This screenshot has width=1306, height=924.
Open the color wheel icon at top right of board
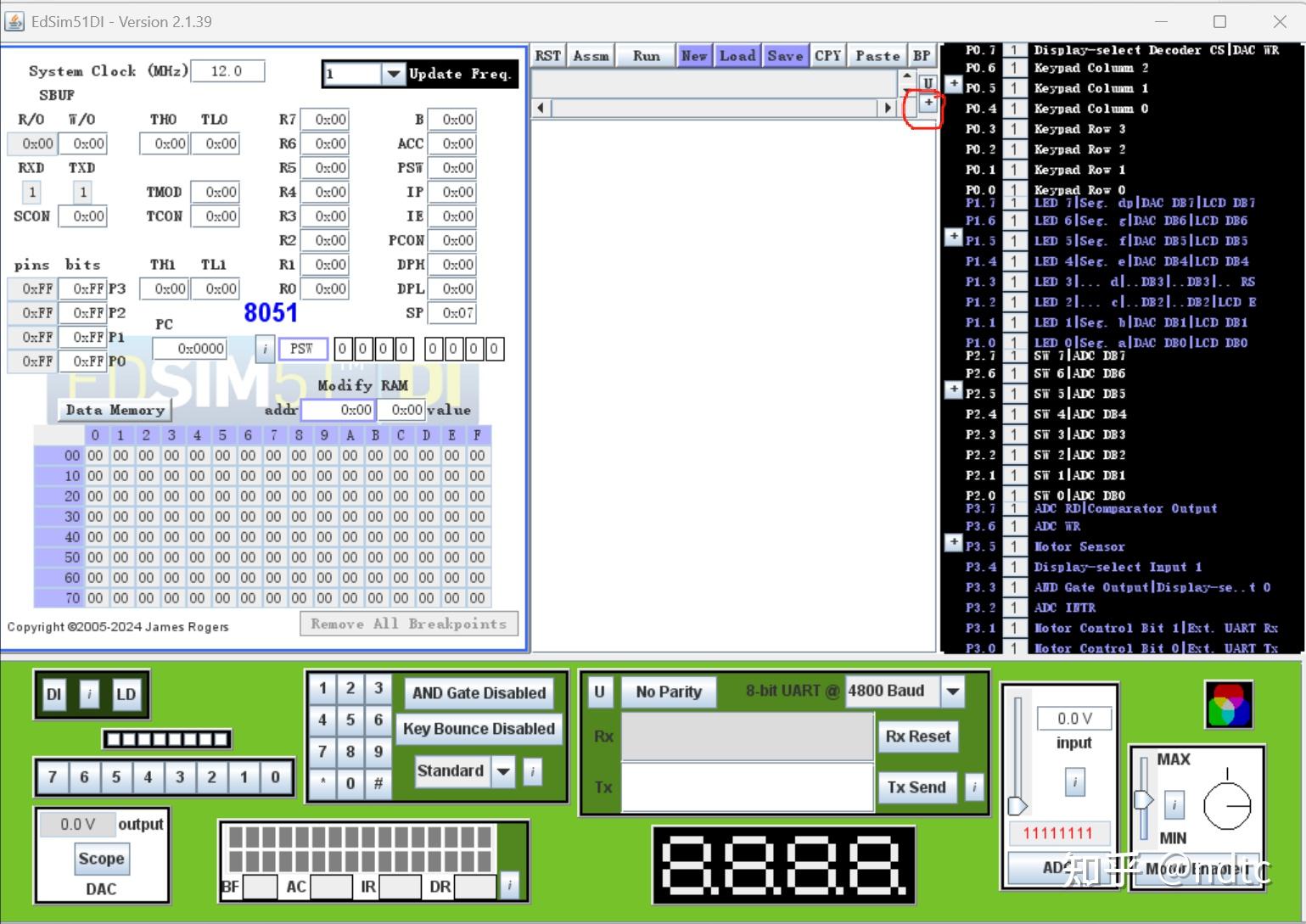tap(1228, 703)
